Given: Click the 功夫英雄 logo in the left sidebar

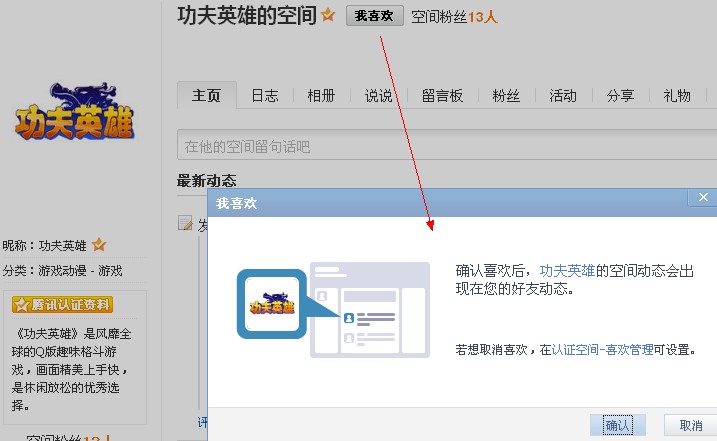Looking at the screenshot, I should click(x=75, y=112).
